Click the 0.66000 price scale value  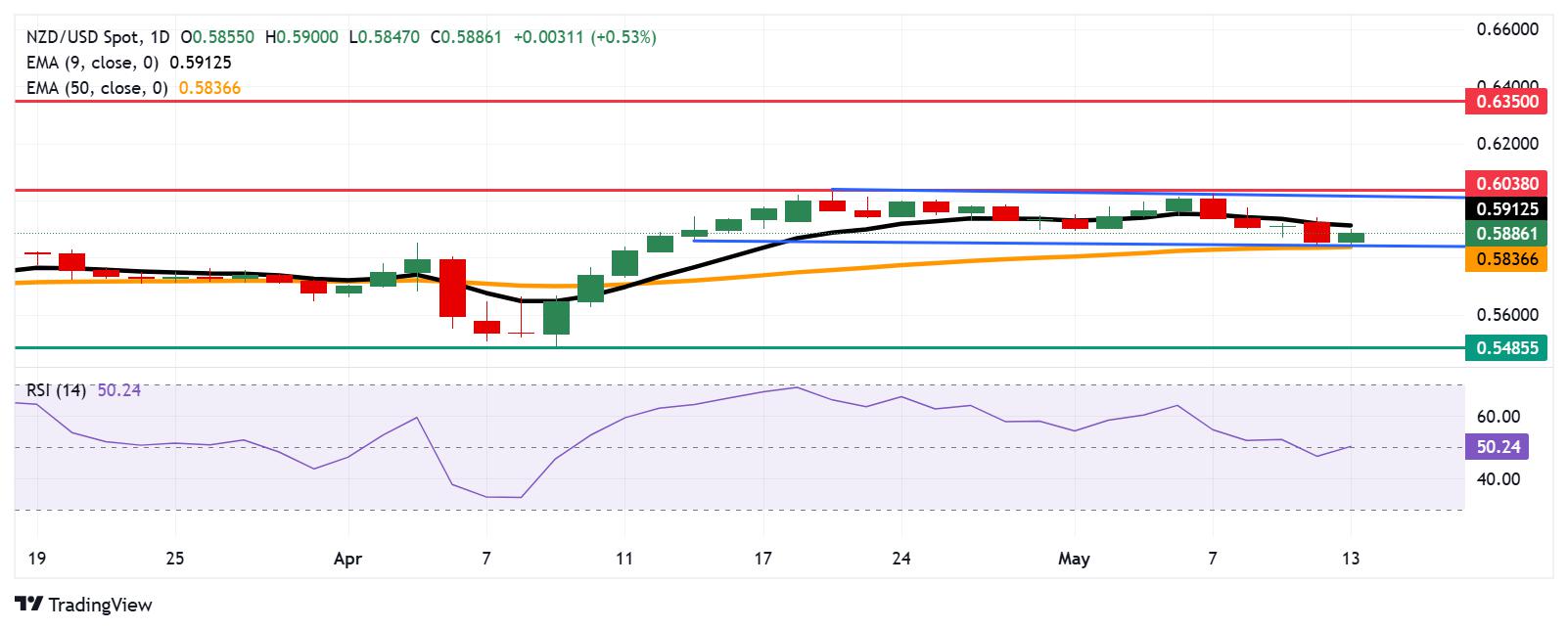[x=1507, y=29]
